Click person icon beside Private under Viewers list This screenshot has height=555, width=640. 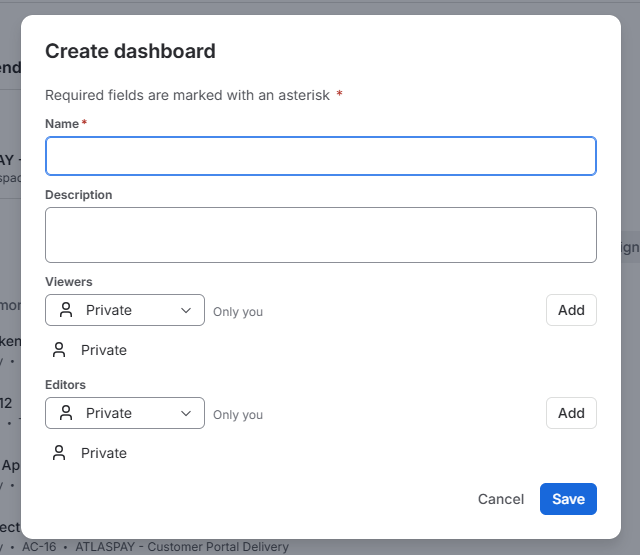59,350
